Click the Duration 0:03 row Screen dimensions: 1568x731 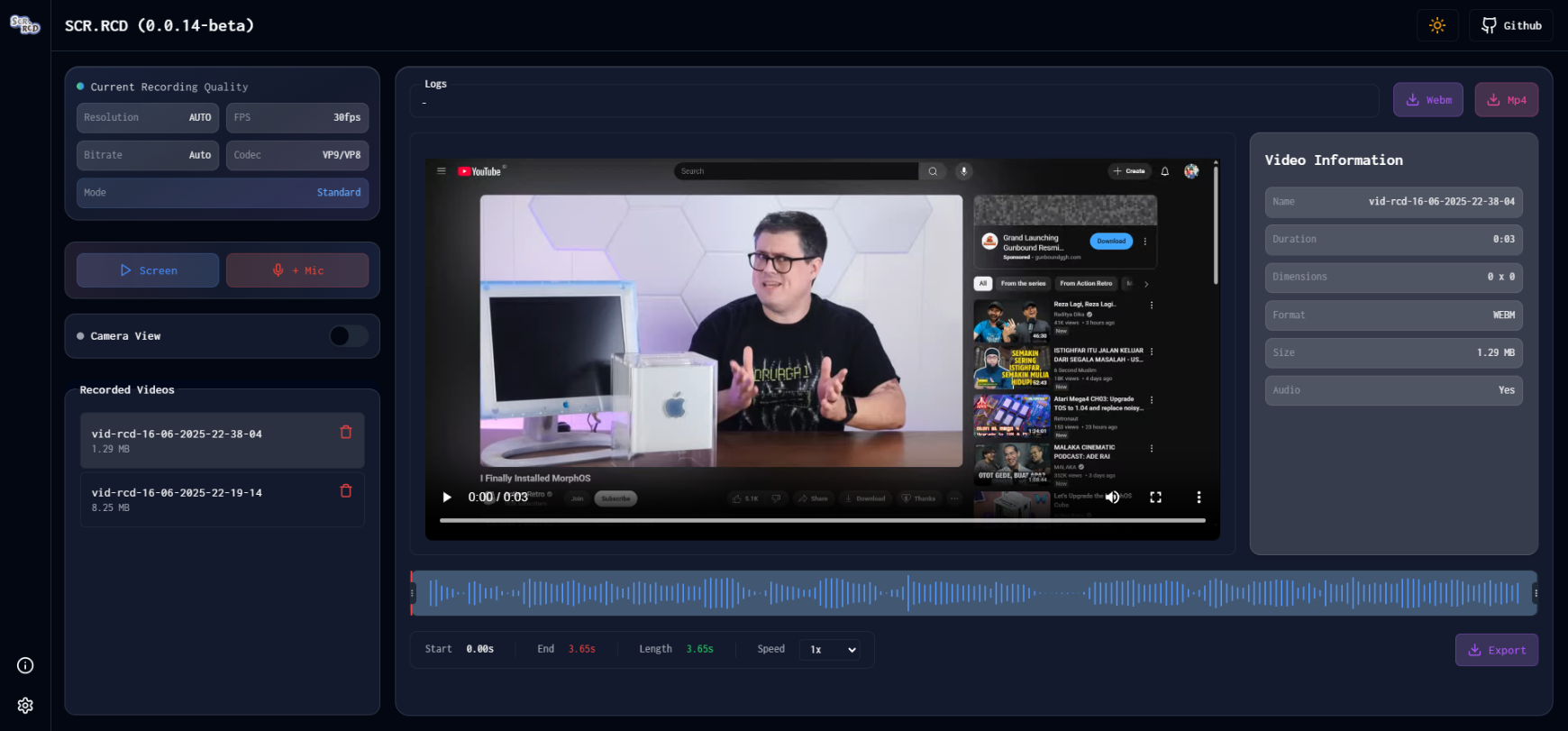point(1394,240)
